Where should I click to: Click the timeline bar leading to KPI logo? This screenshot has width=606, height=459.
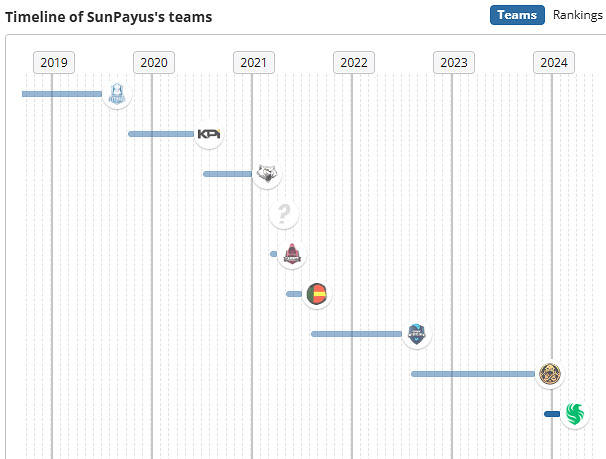[x=160, y=134]
